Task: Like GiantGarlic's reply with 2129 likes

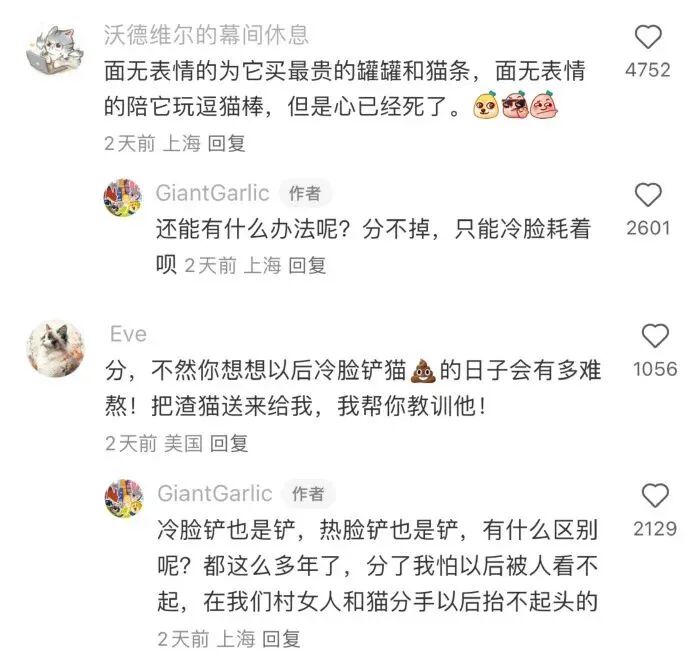Action: pyautogui.click(x=655, y=495)
